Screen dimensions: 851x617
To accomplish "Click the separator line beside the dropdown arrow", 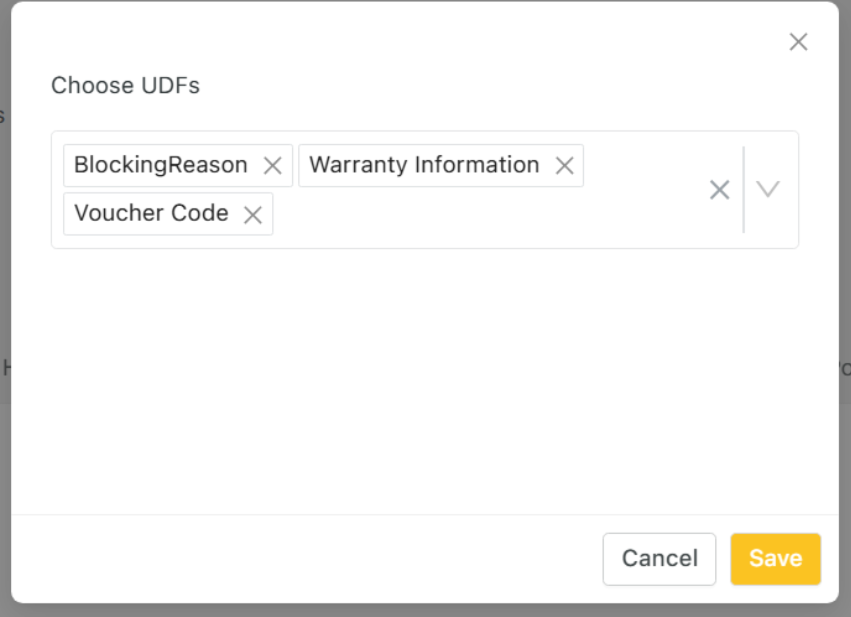I will tap(743, 190).
